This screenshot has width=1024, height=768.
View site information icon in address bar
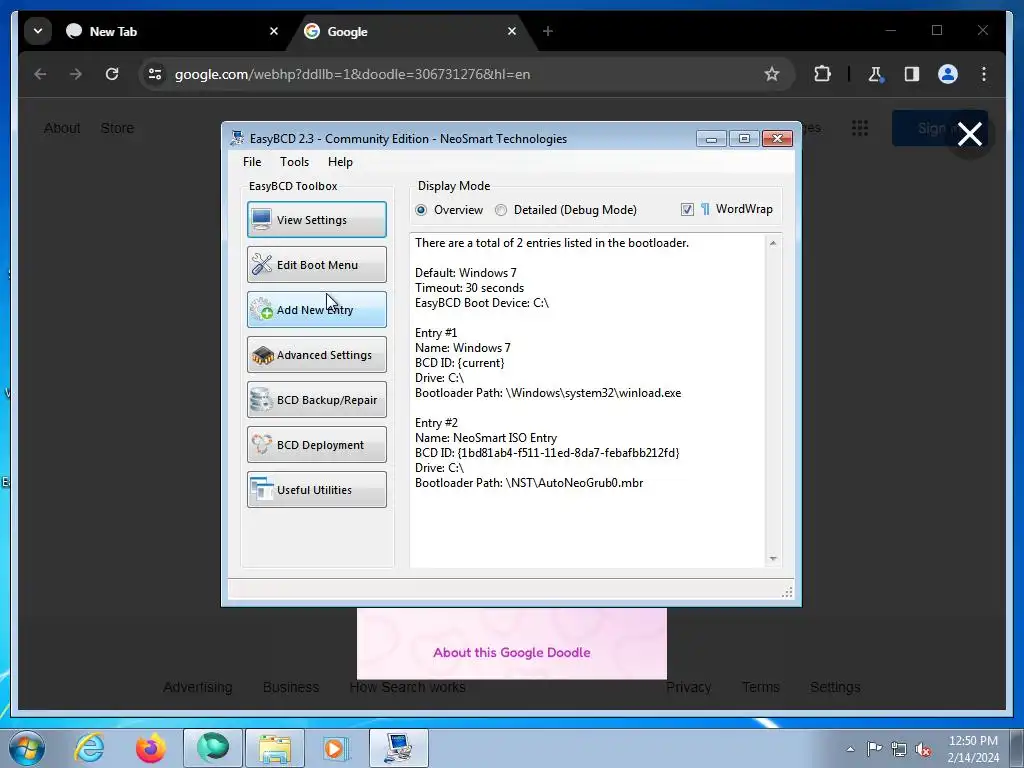[x=155, y=74]
